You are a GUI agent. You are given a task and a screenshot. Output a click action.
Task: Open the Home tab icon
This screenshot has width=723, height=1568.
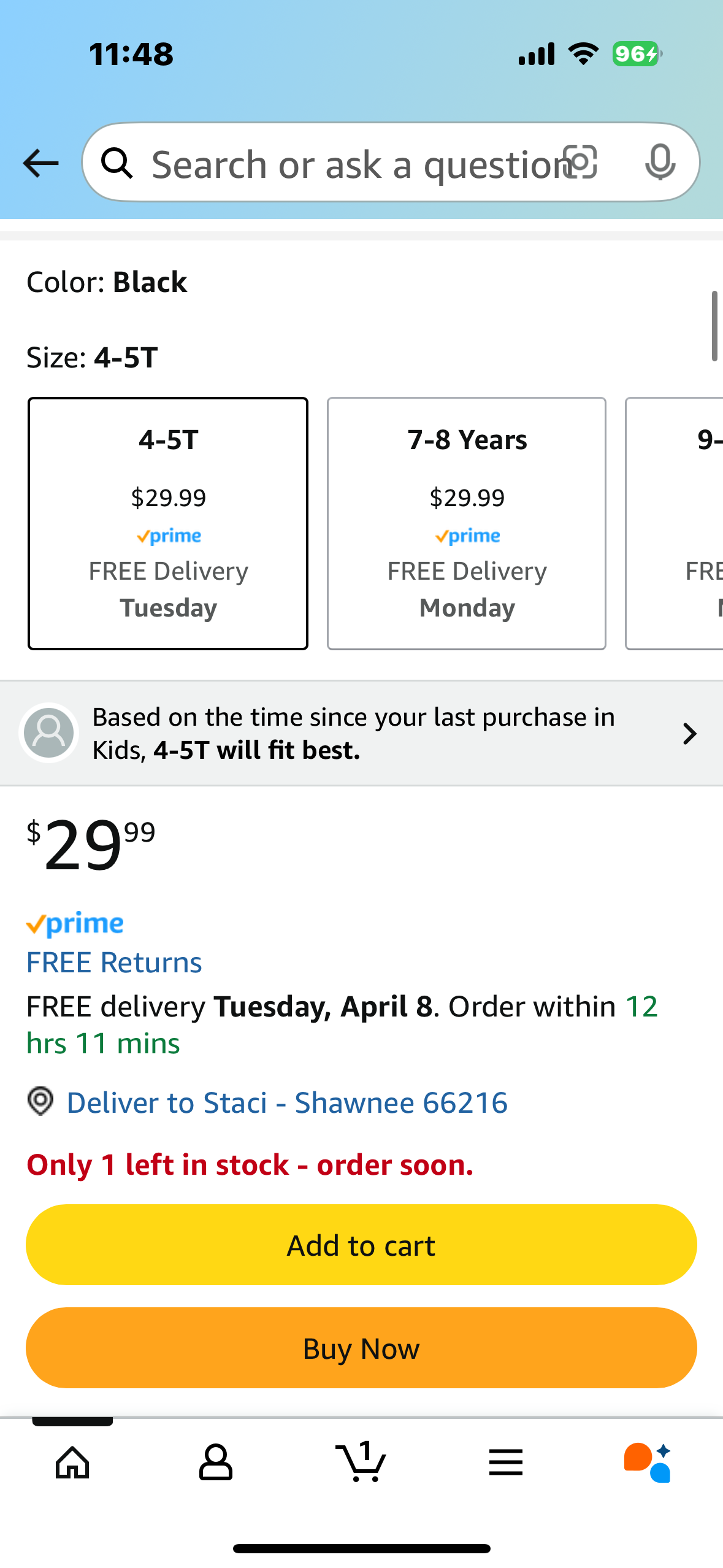(x=72, y=1462)
